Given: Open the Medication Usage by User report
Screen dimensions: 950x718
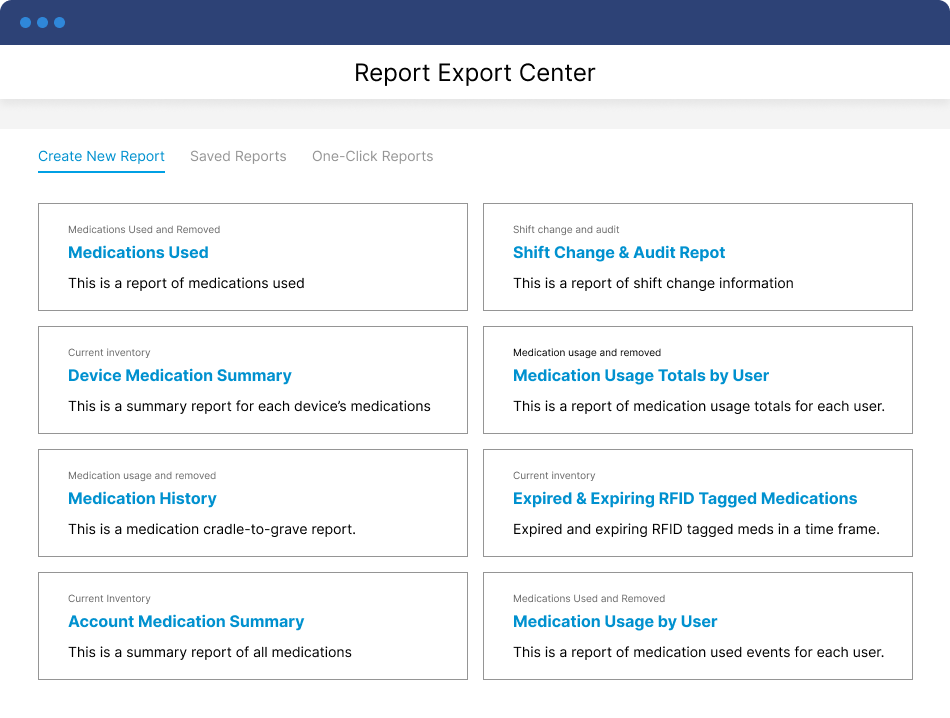Looking at the screenshot, I should click(615, 622).
